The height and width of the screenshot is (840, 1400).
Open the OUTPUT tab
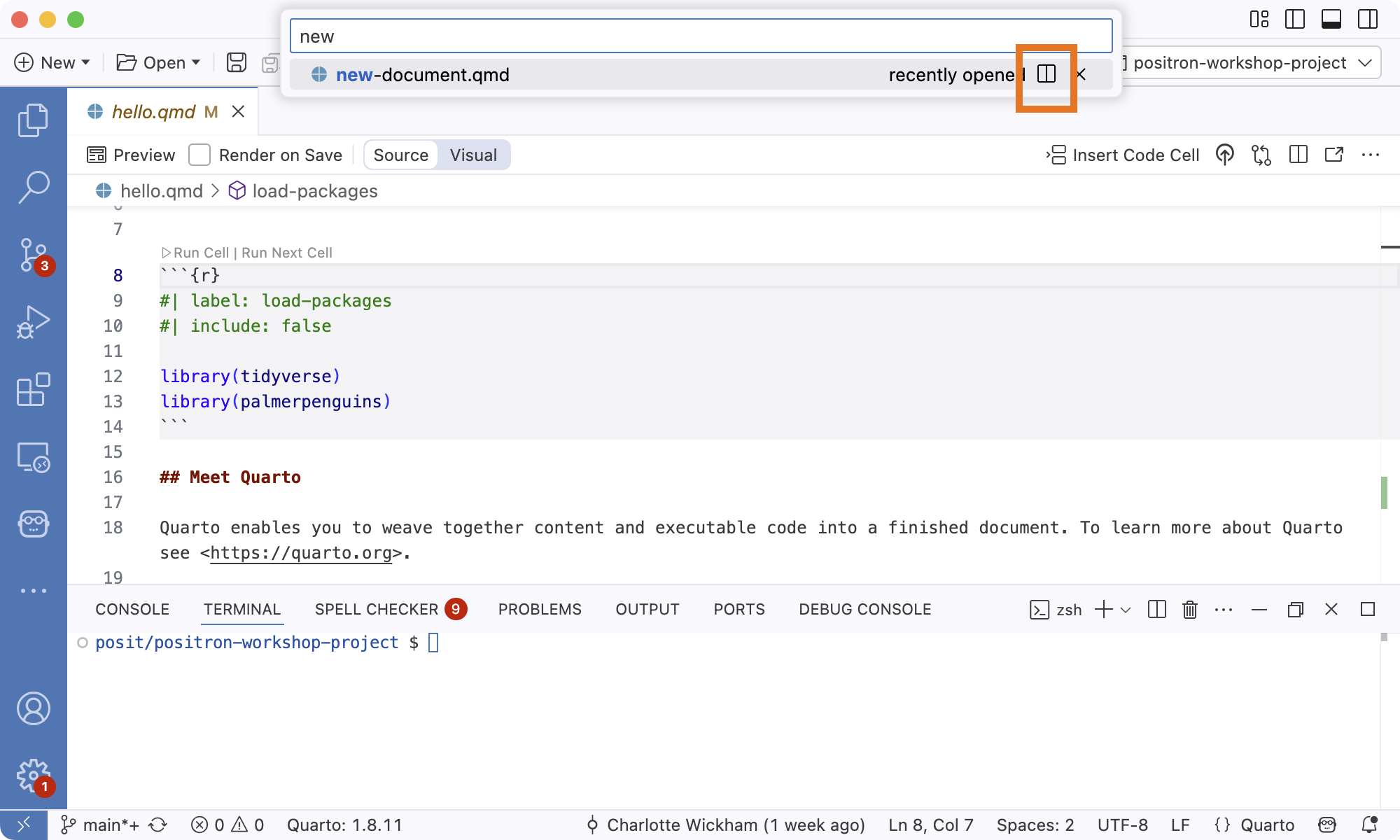tap(647, 609)
